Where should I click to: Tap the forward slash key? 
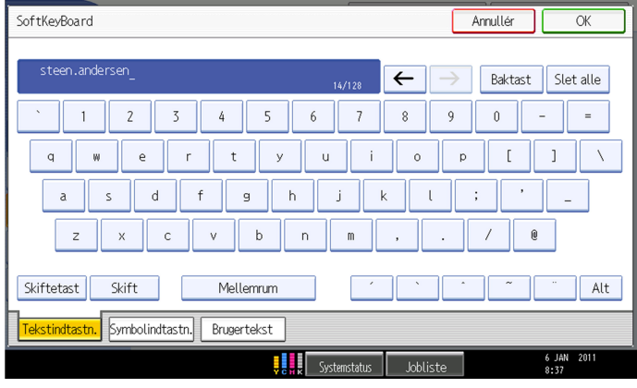coord(488,235)
